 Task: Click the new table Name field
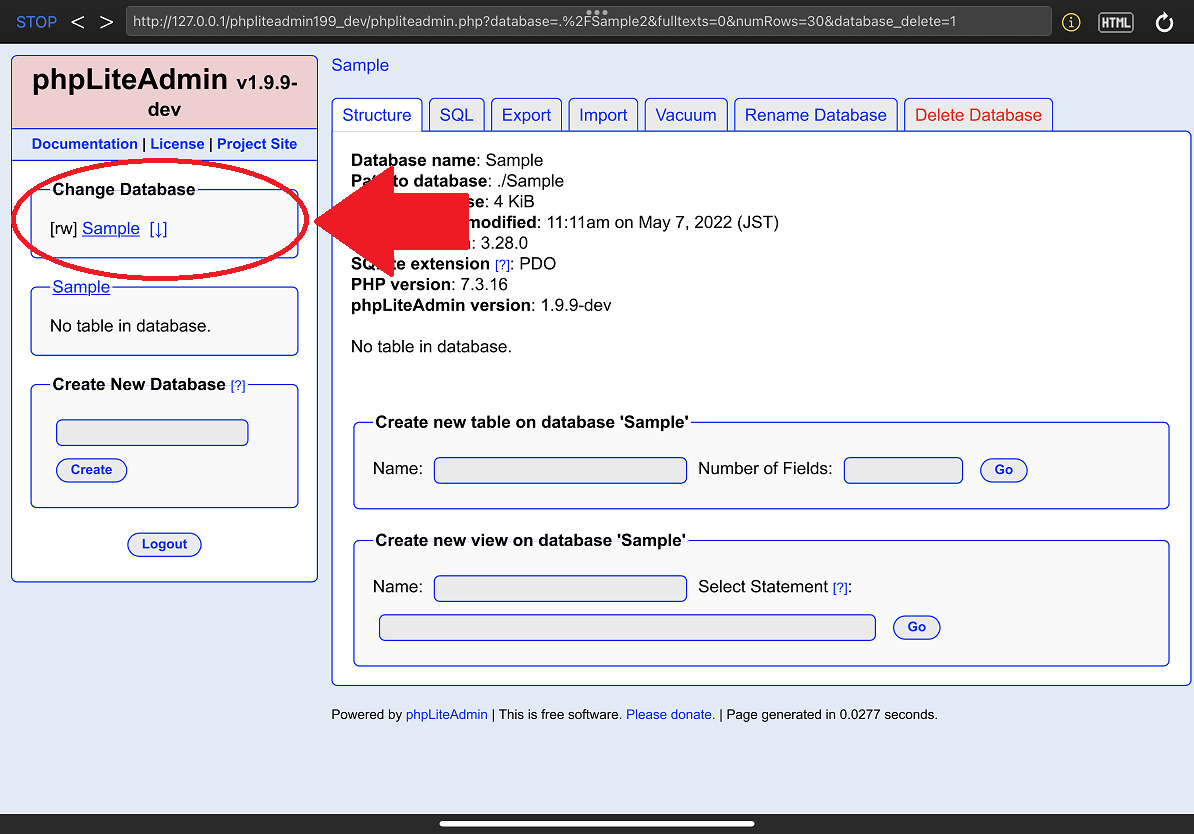[560, 470]
